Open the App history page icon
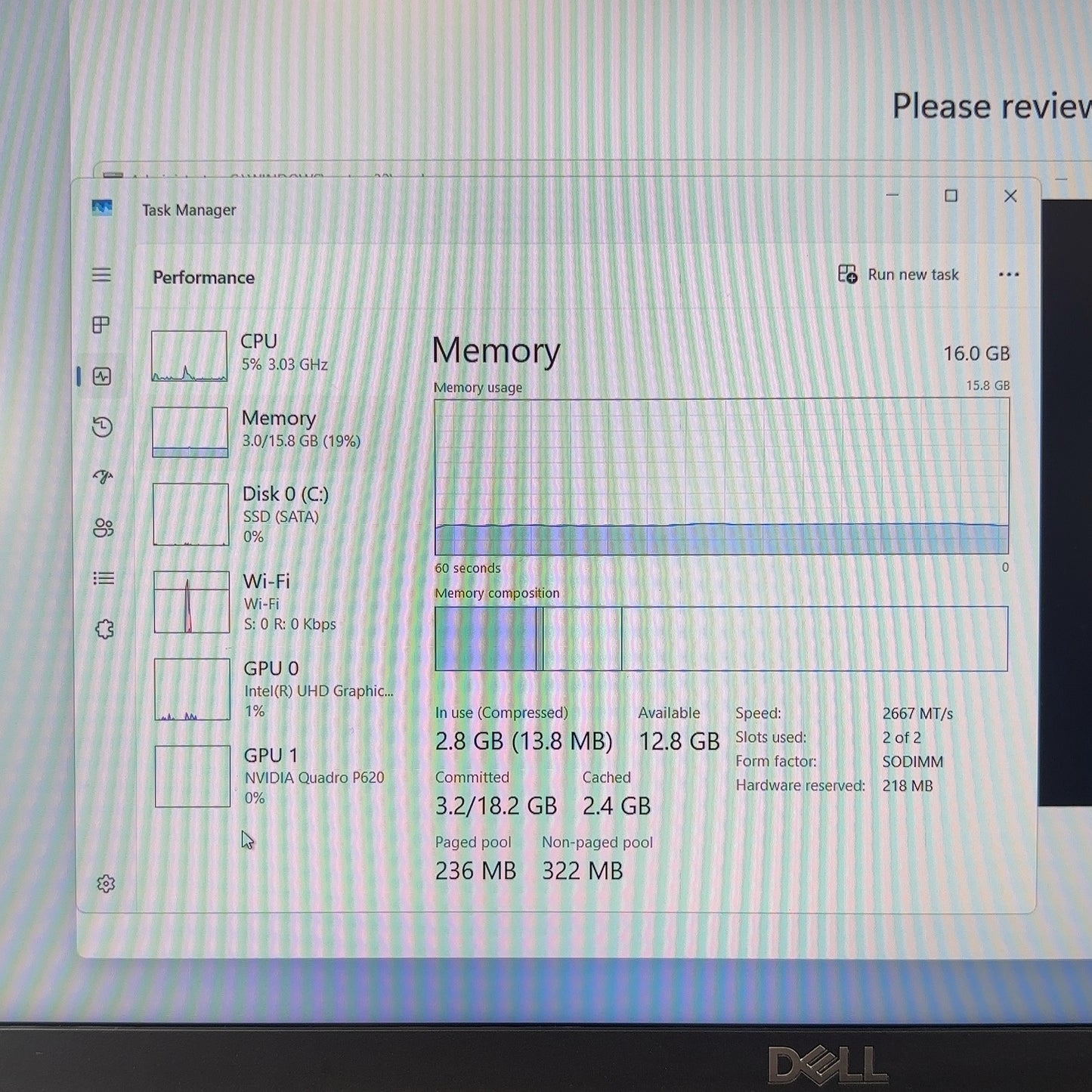 [x=102, y=427]
